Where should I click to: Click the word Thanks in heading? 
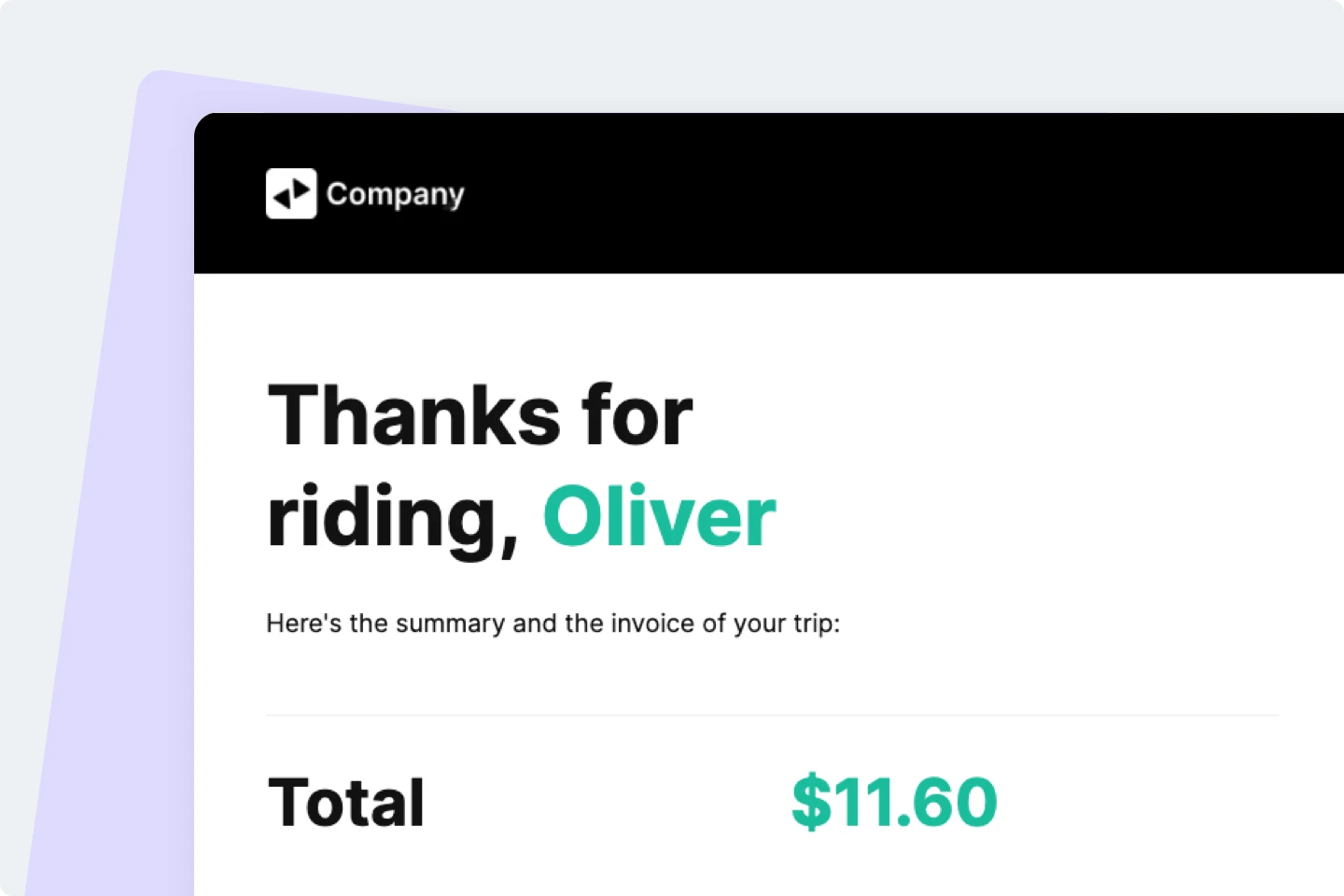(414, 415)
